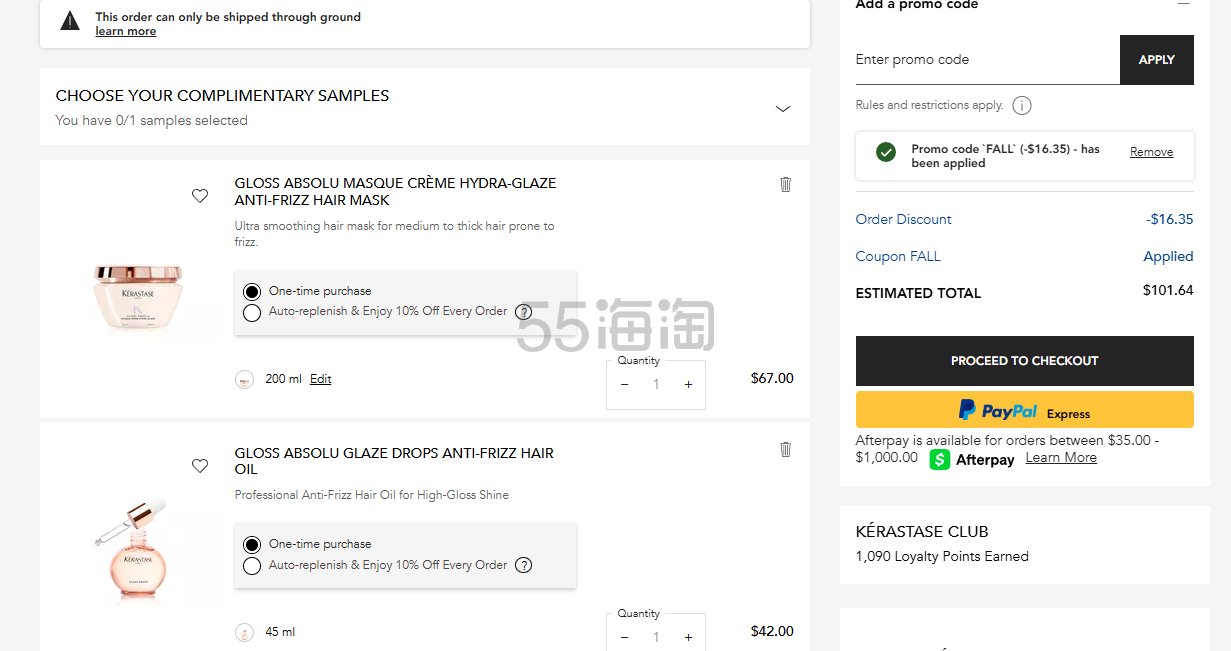Collapse the Add a promo code section
The height and width of the screenshot is (651, 1231).
(x=1183, y=4)
